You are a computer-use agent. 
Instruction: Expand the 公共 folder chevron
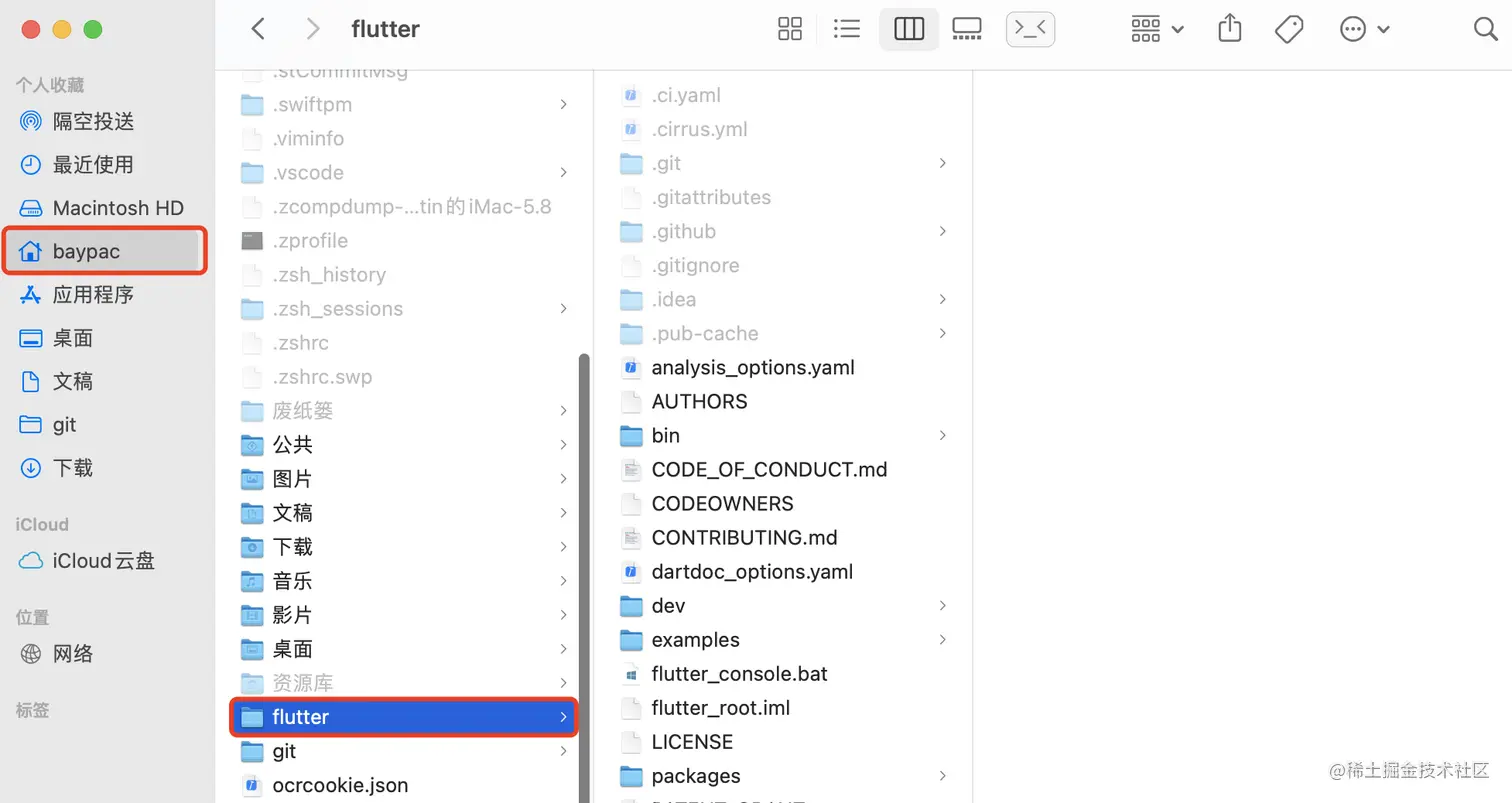coord(563,445)
